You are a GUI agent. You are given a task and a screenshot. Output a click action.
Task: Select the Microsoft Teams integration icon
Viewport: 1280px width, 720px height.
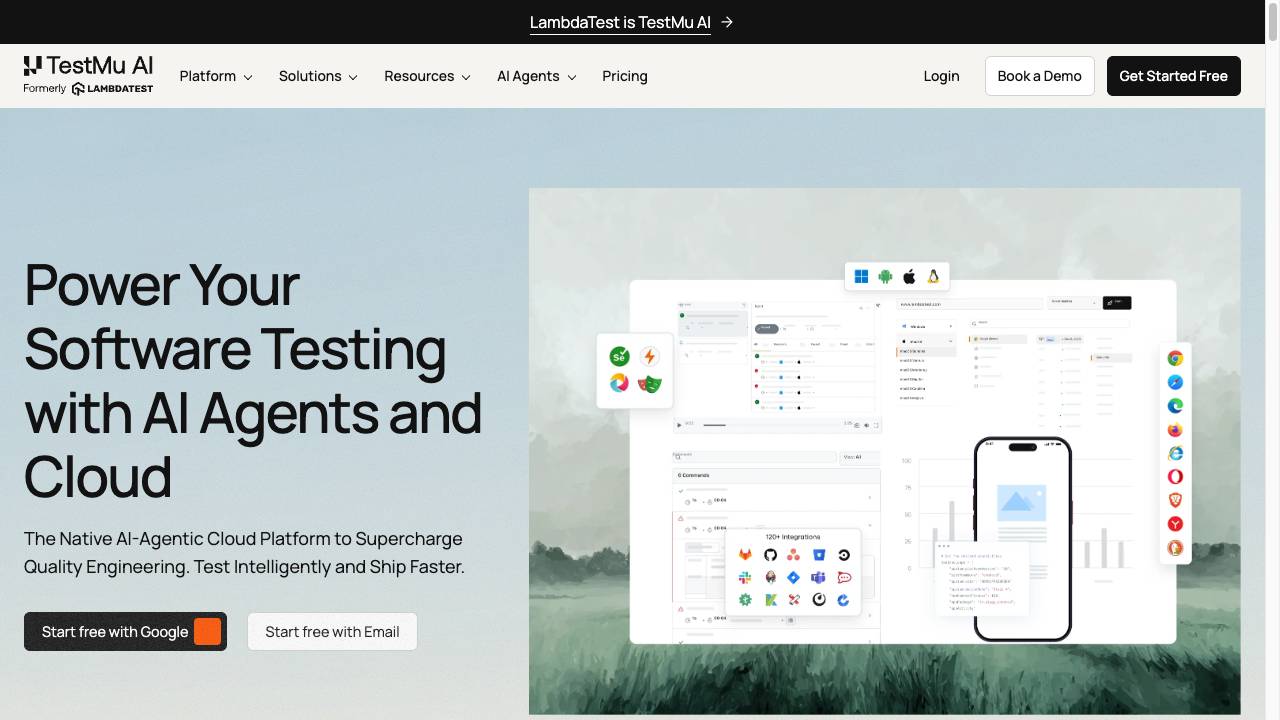click(819, 577)
